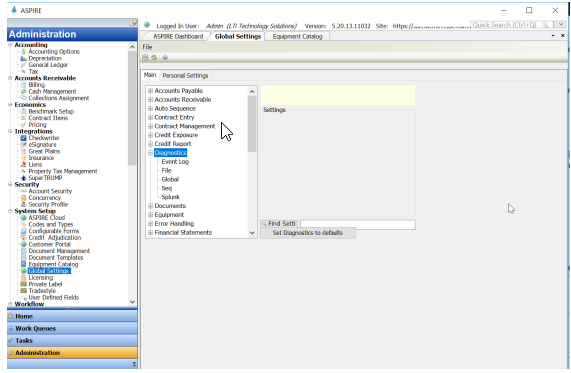Click the globe icon beside Logged In User

pyautogui.click(x=147, y=25)
